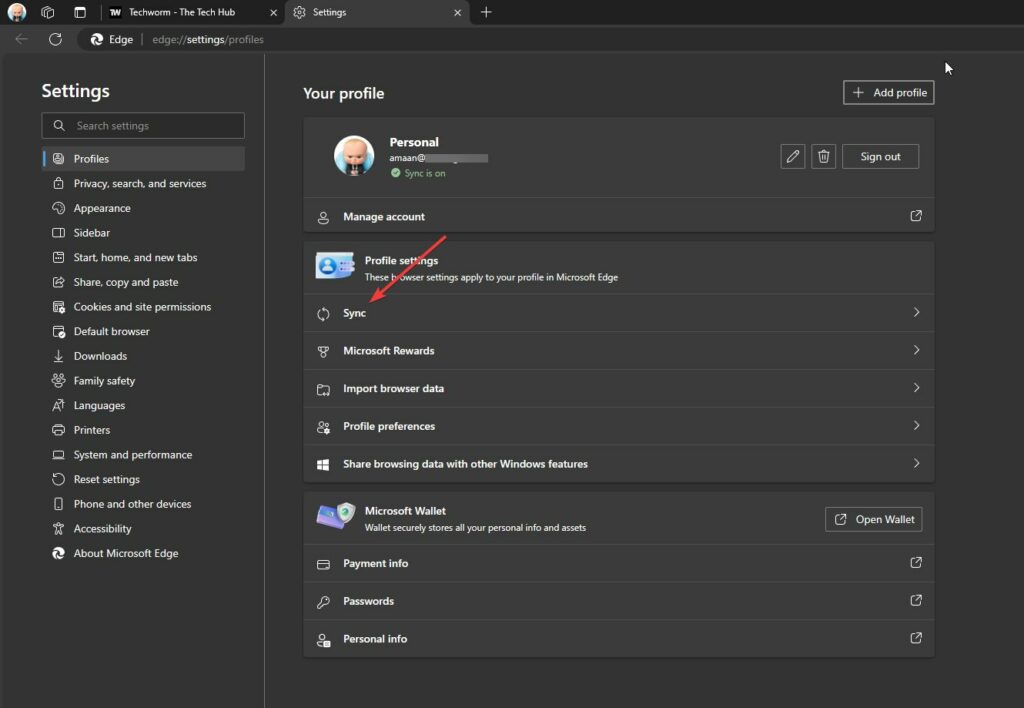Open the Sync settings row
The image size is (1024, 708).
(x=618, y=313)
